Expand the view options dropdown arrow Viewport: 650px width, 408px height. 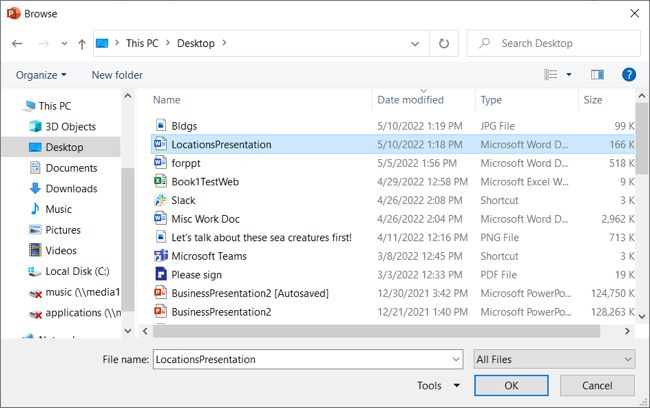pyautogui.click(x=570, y=75)
